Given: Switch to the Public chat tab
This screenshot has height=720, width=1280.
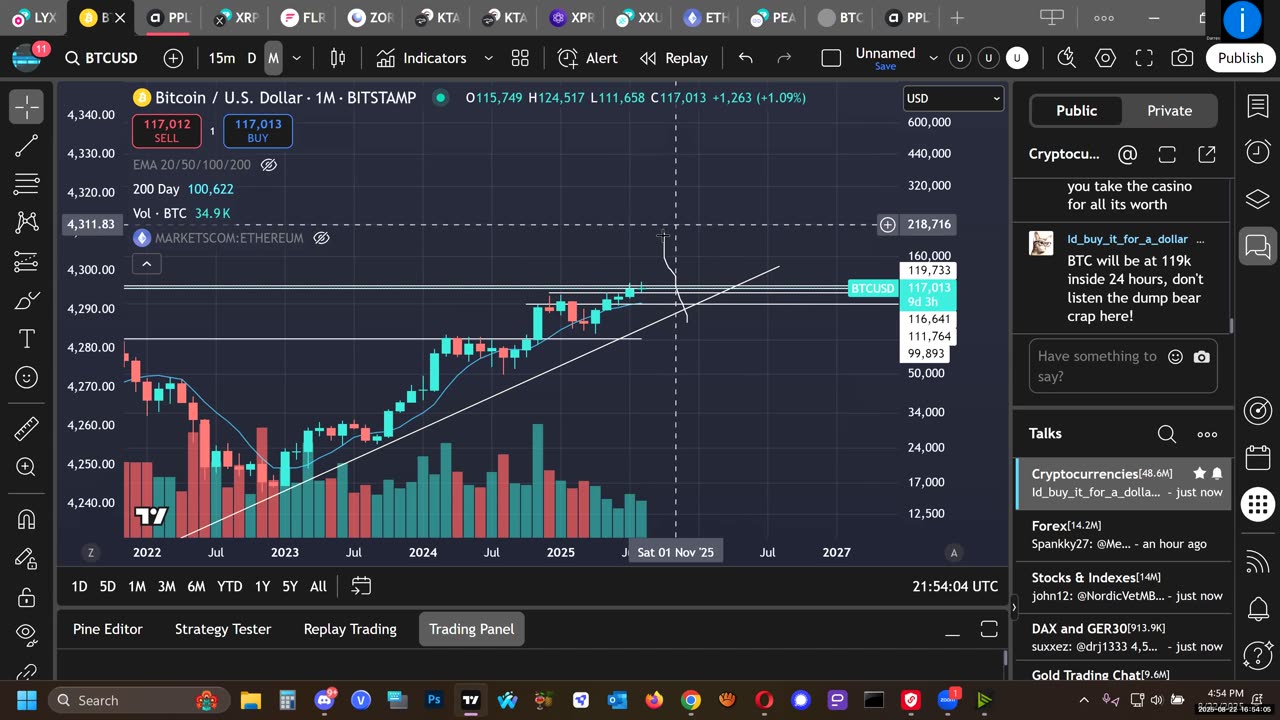Looking at the screenshot, I should 1076,111.
